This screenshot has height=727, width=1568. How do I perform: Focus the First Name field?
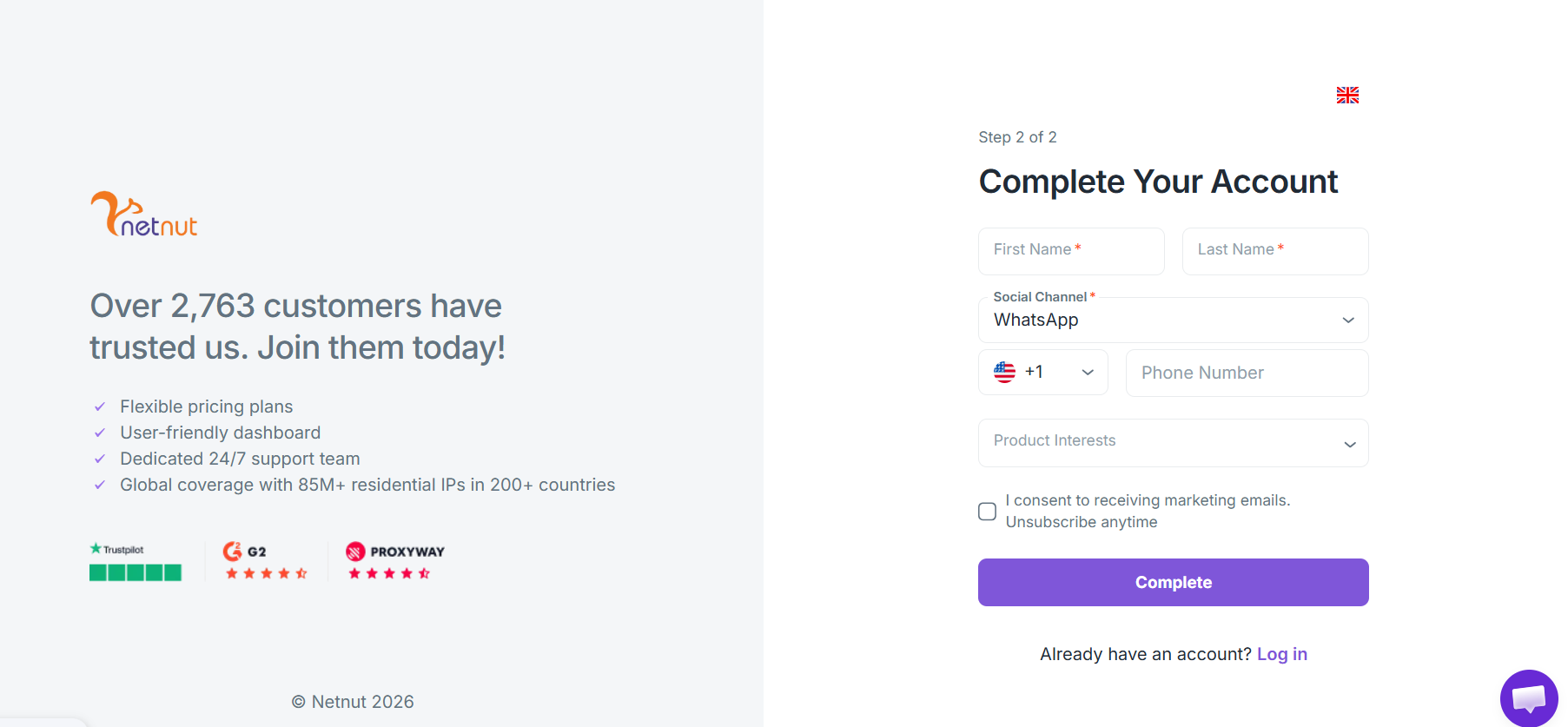point(1071,251)
